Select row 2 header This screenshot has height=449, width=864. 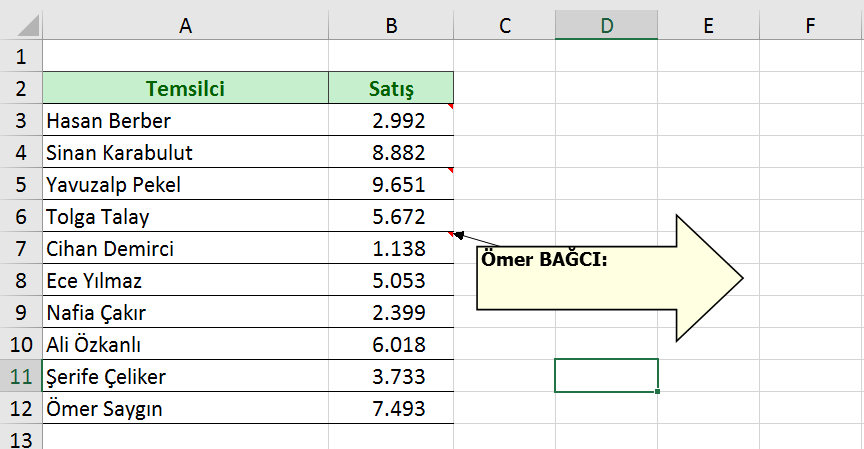pos(20,89)
